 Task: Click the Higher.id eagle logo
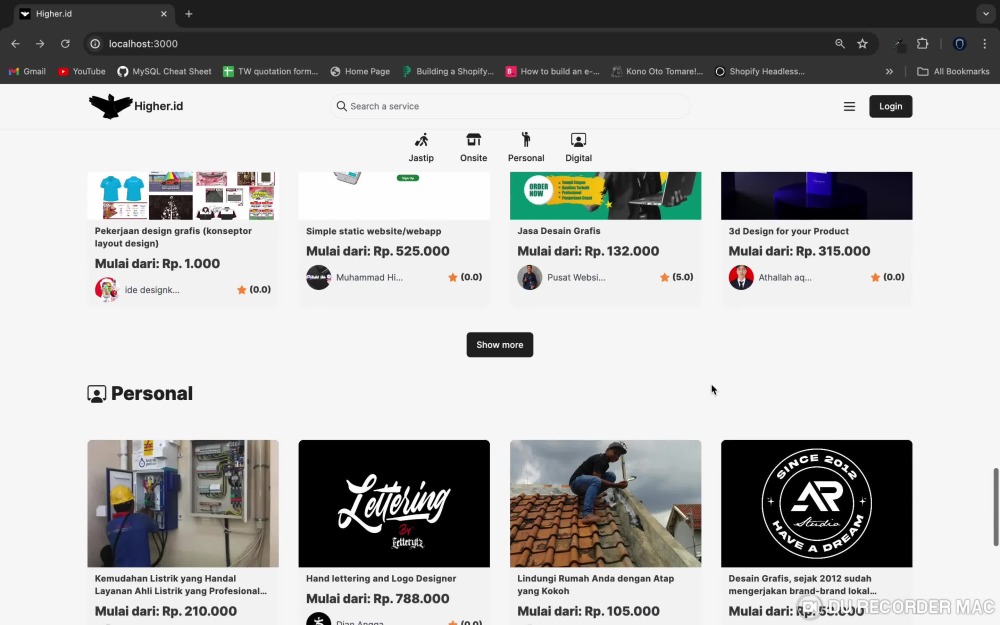(110, 107)
